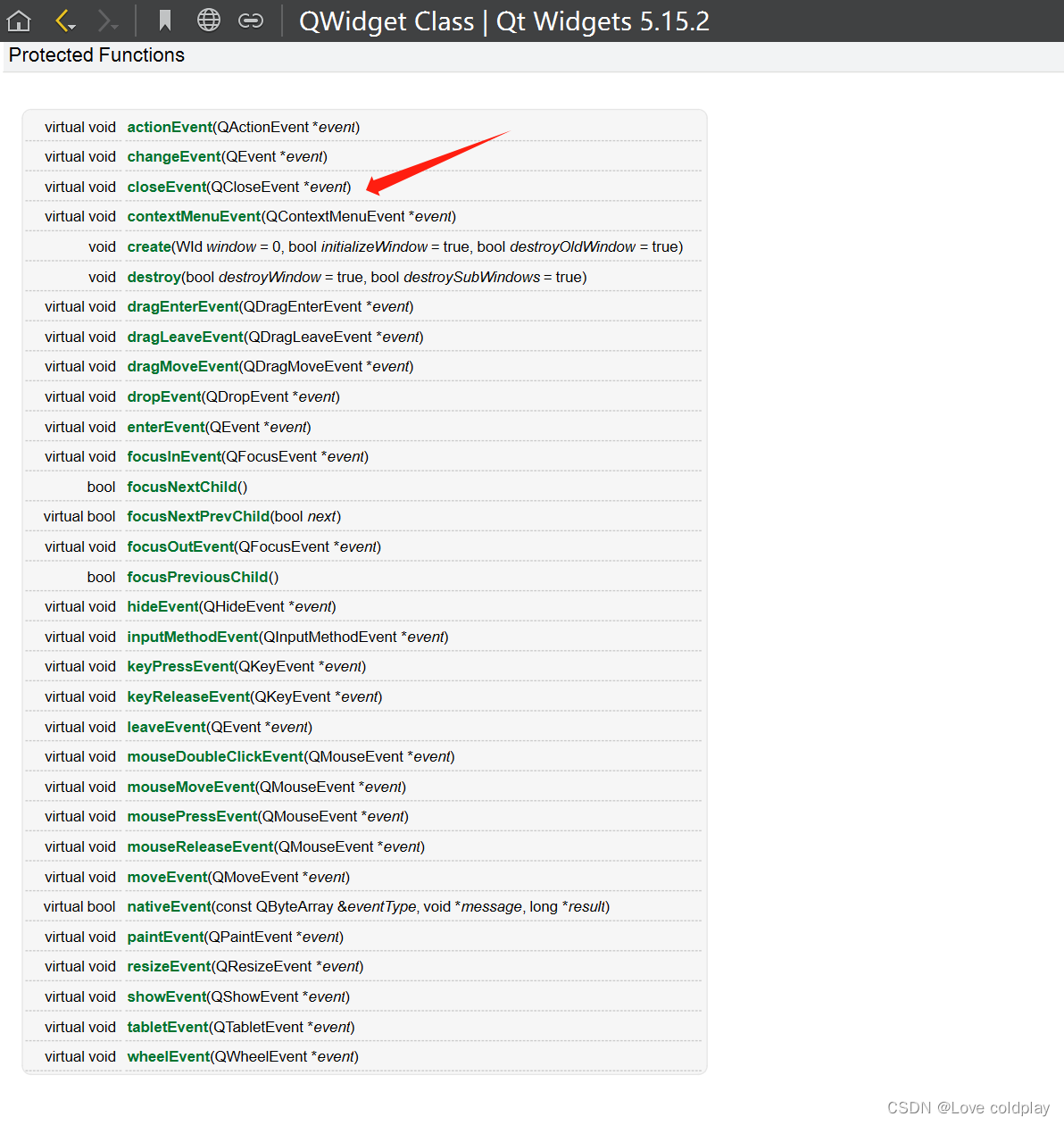Open the changeEvent function link
The height and width of the screenshot is (1125, 1064).
click(x=174, y=156)
